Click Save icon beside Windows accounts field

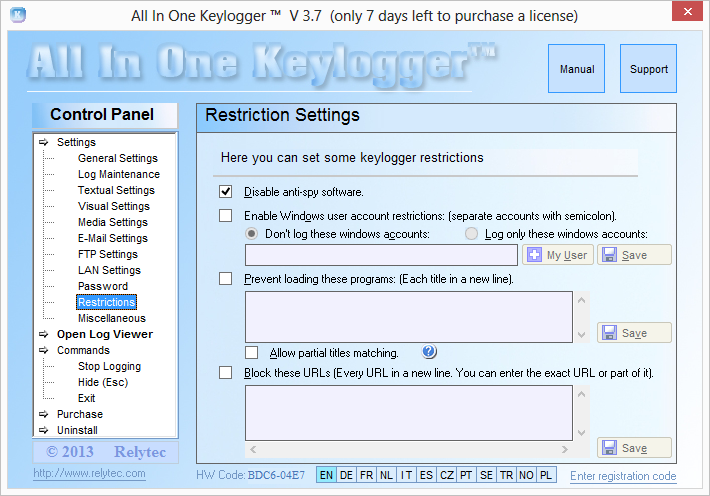pyautogui.click(x=609, y=255)
